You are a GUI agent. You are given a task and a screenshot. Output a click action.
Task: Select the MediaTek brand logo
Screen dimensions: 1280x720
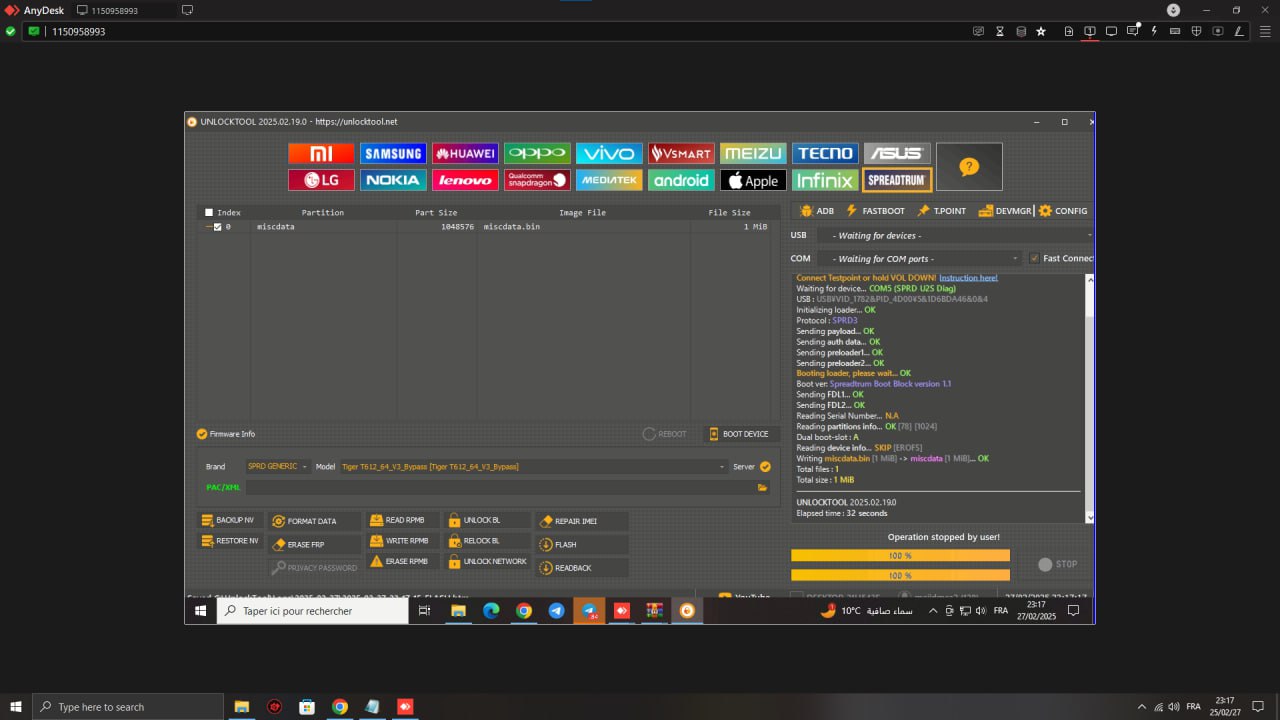609,180
